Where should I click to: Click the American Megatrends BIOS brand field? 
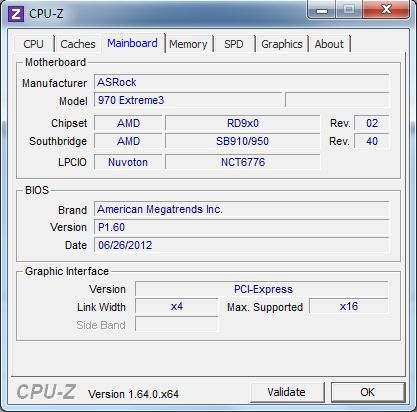pos(241,209)
